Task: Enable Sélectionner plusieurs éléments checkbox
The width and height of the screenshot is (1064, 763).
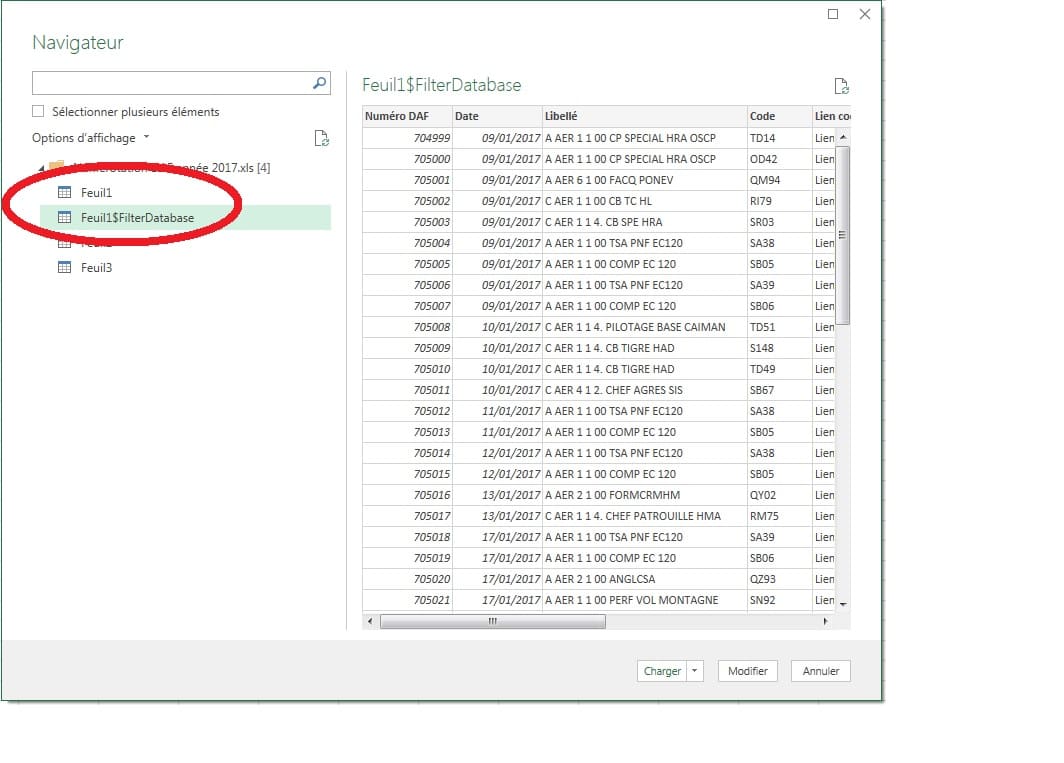Action: [39, 112]
